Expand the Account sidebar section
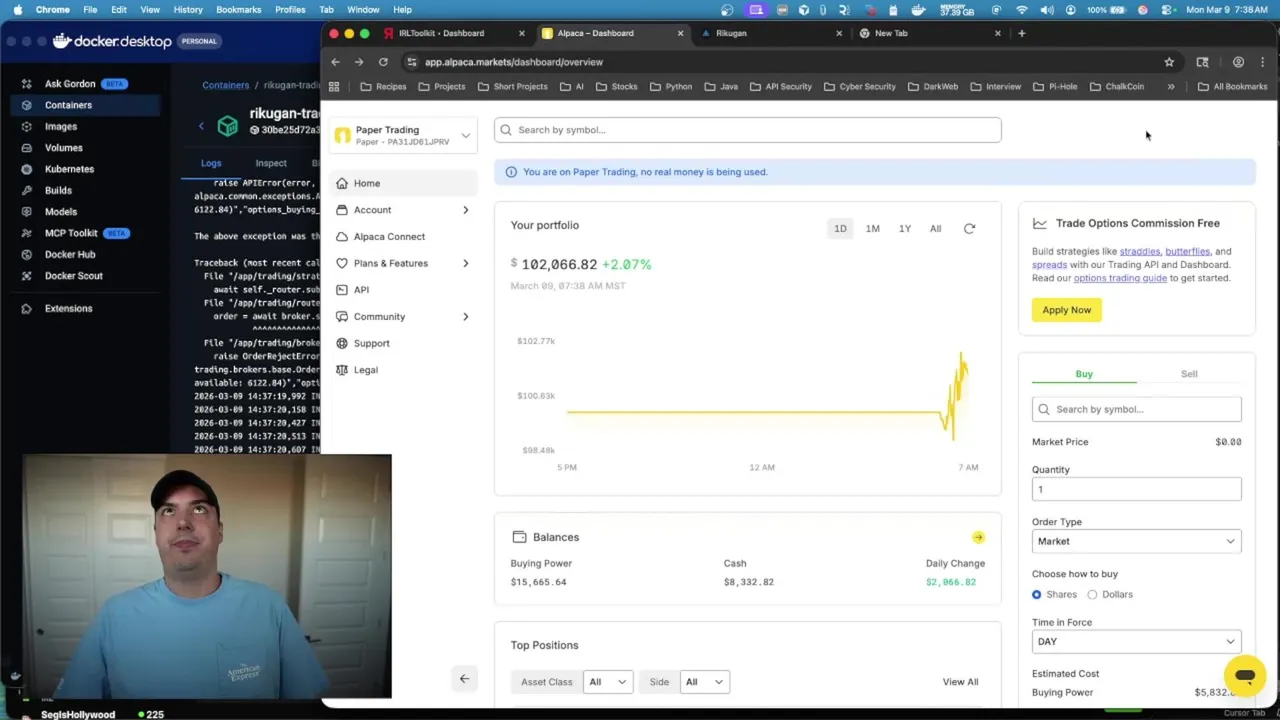 tap(402, 210)
